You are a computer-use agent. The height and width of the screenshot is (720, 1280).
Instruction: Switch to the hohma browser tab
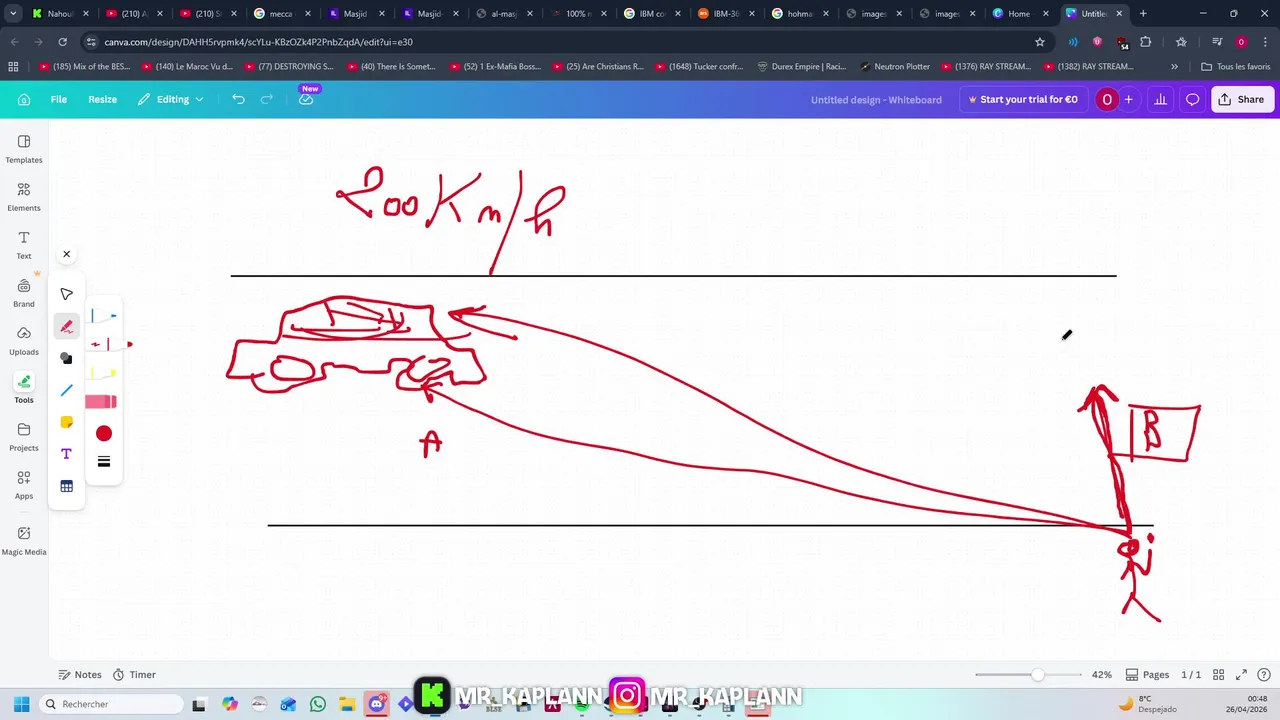click(x=801, y=14)
